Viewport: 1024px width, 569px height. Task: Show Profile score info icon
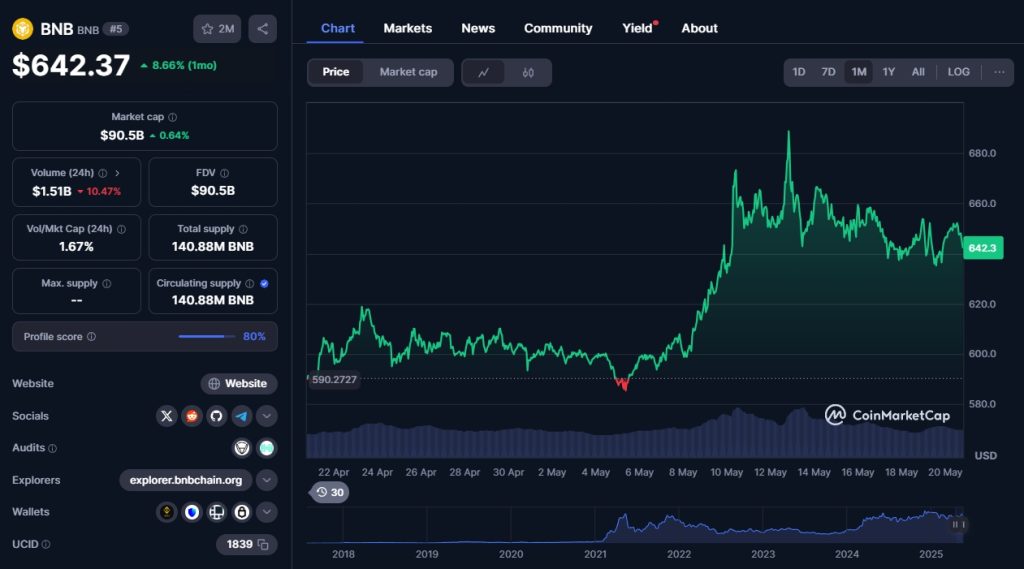coord(91,336)
